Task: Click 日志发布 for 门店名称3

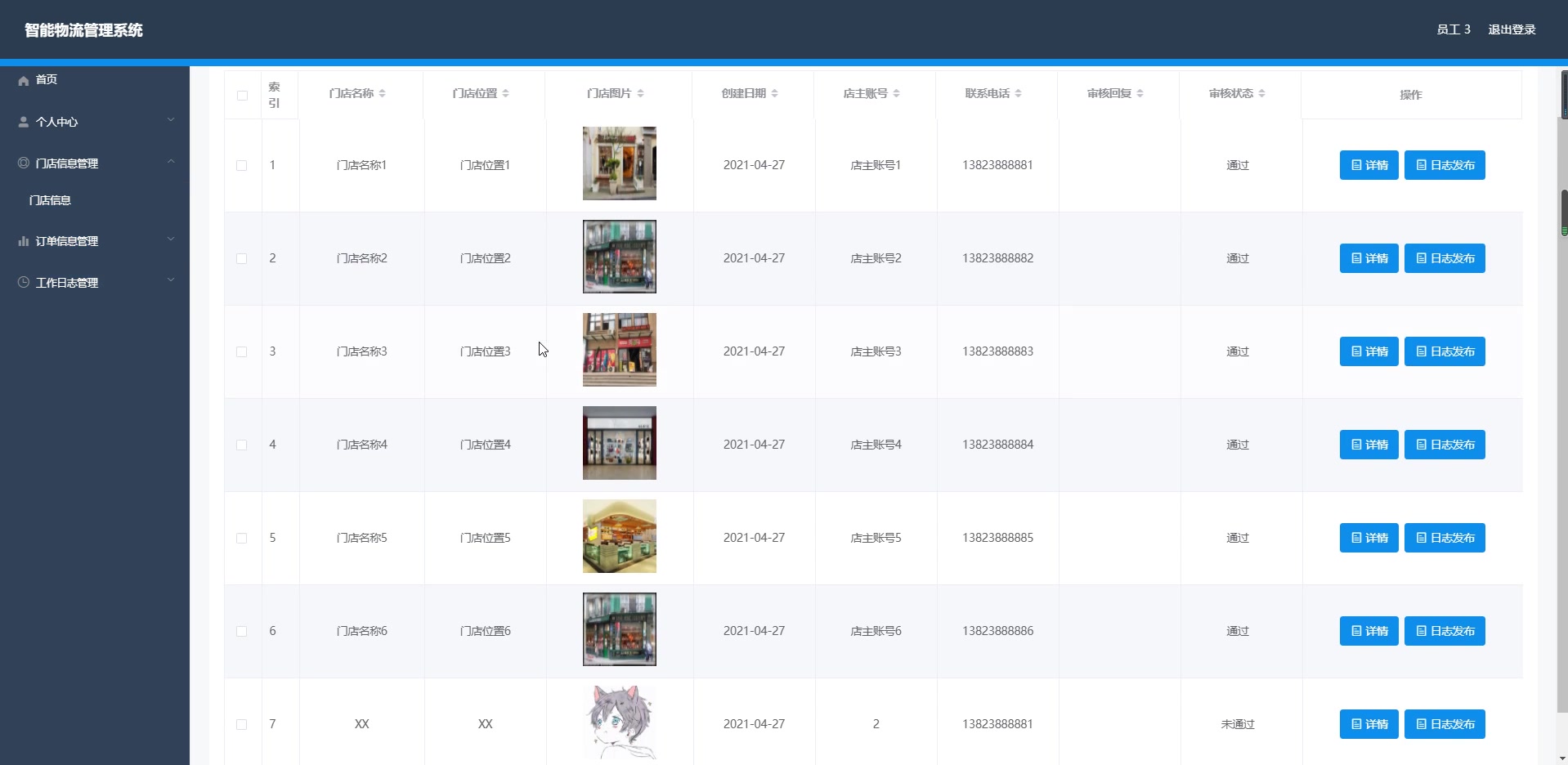Action: tap(1445, 351)
